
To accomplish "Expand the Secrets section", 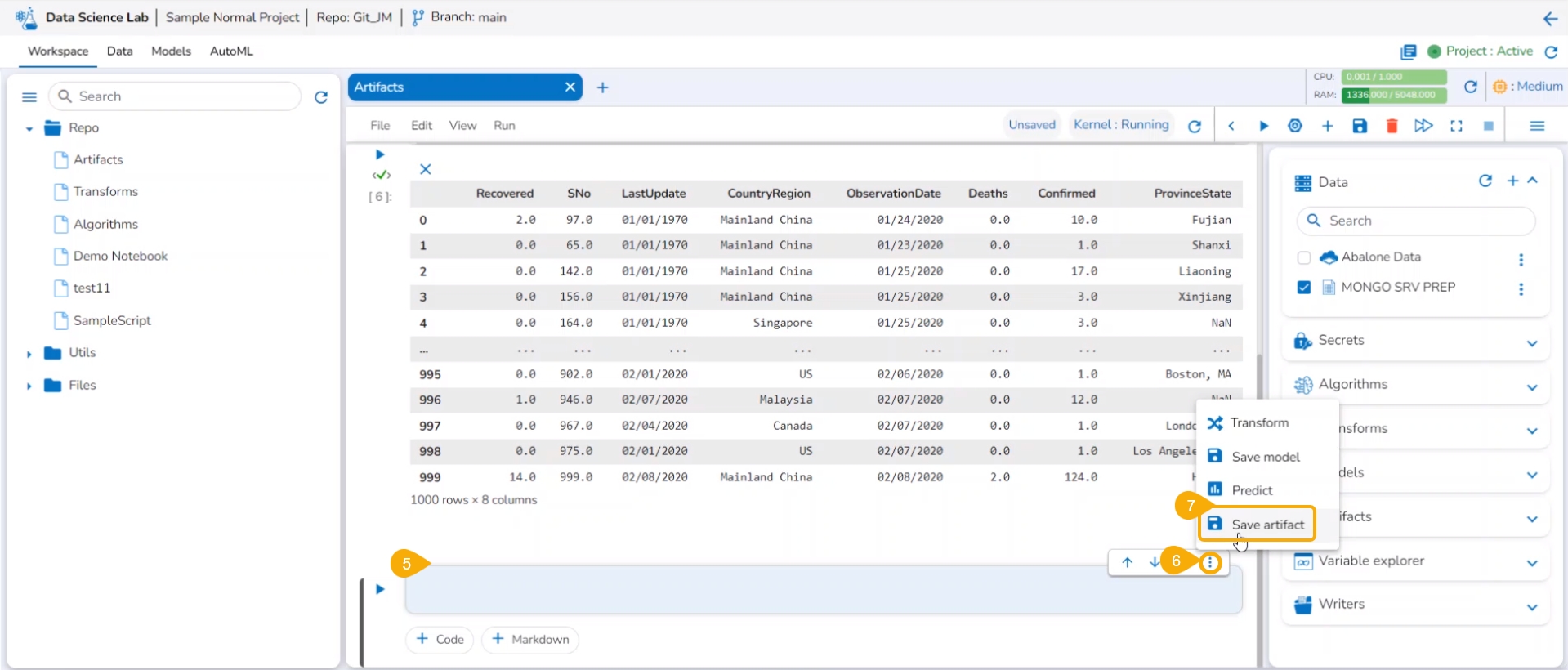I will [x=1532, y=343].
